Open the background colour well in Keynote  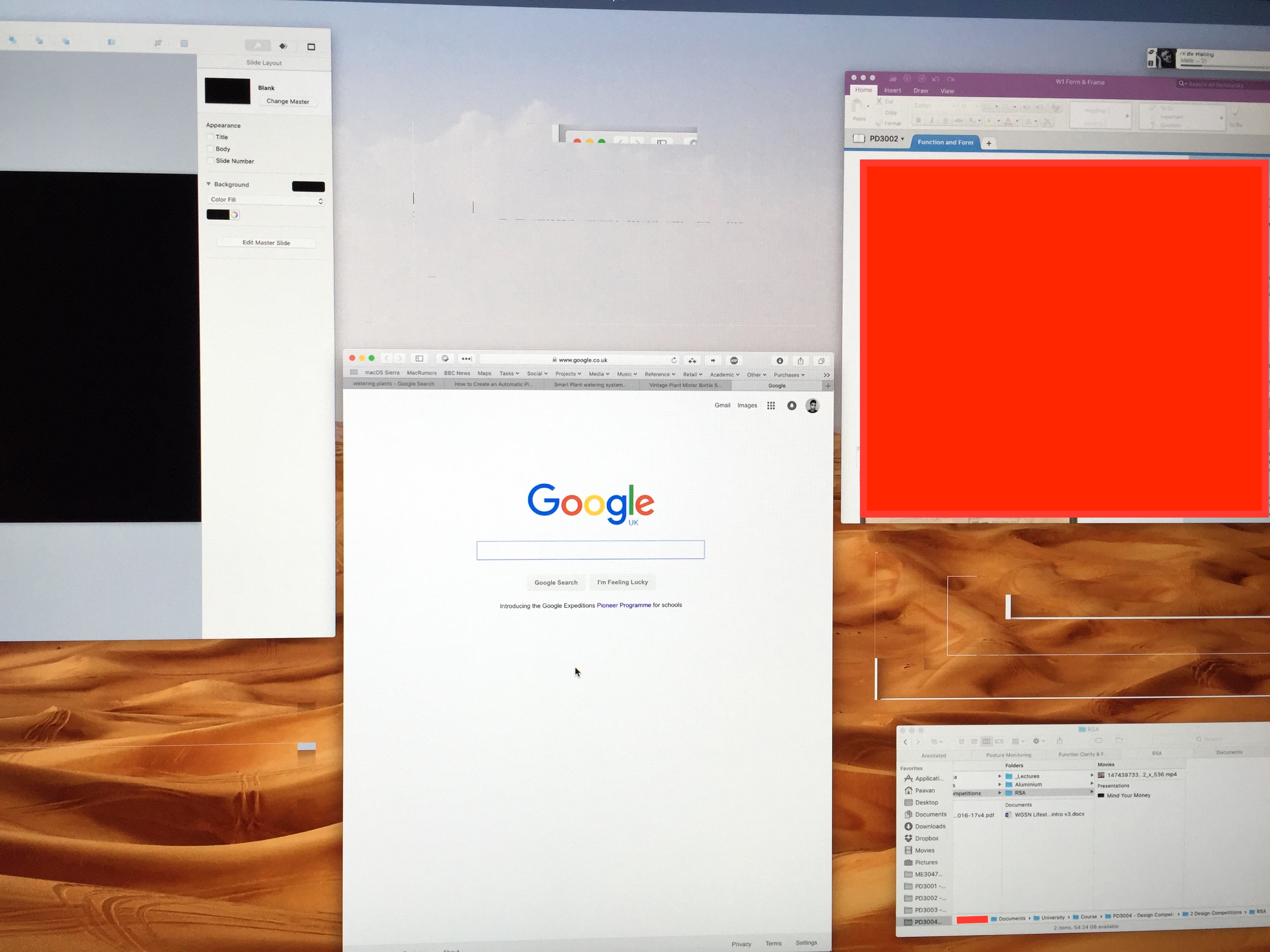pos(218,215)
